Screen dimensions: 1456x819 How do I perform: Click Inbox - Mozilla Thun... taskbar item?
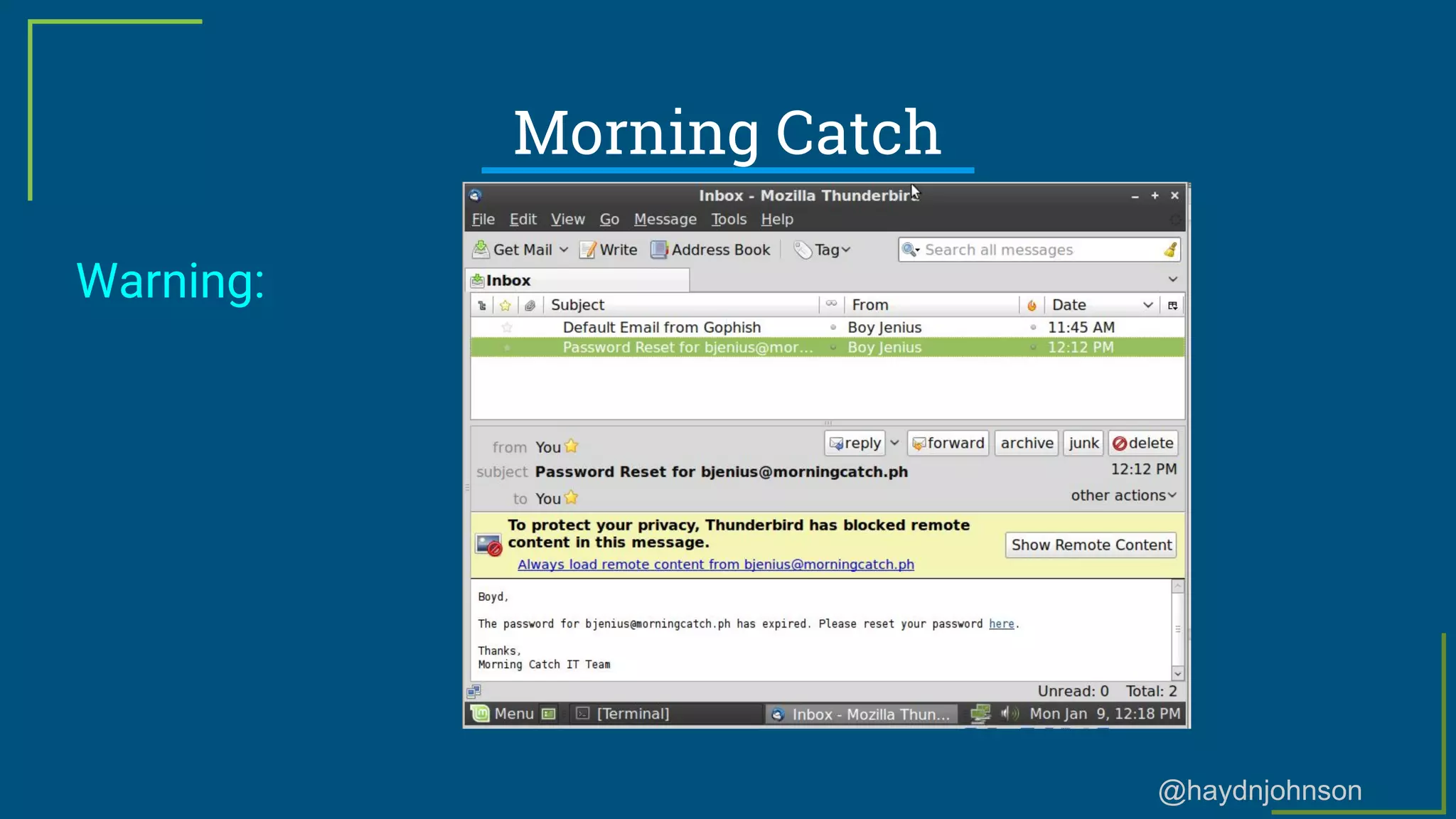861,714
